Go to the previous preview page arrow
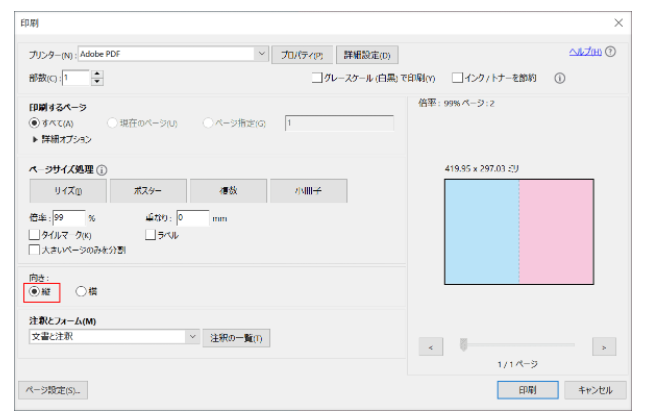648x415 pixels. coord(430,346)
